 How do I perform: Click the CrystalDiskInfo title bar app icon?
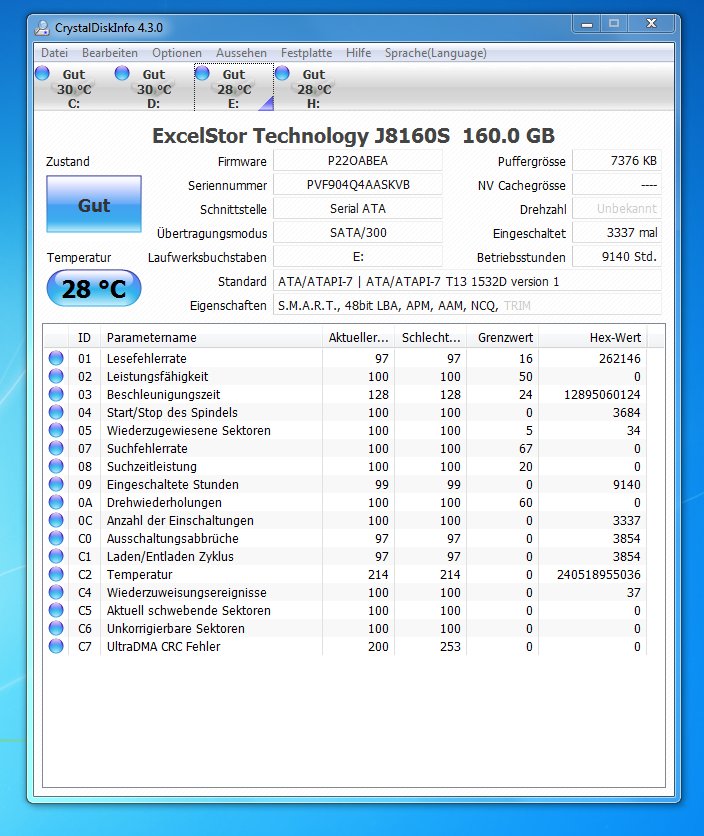coord(42,28)
